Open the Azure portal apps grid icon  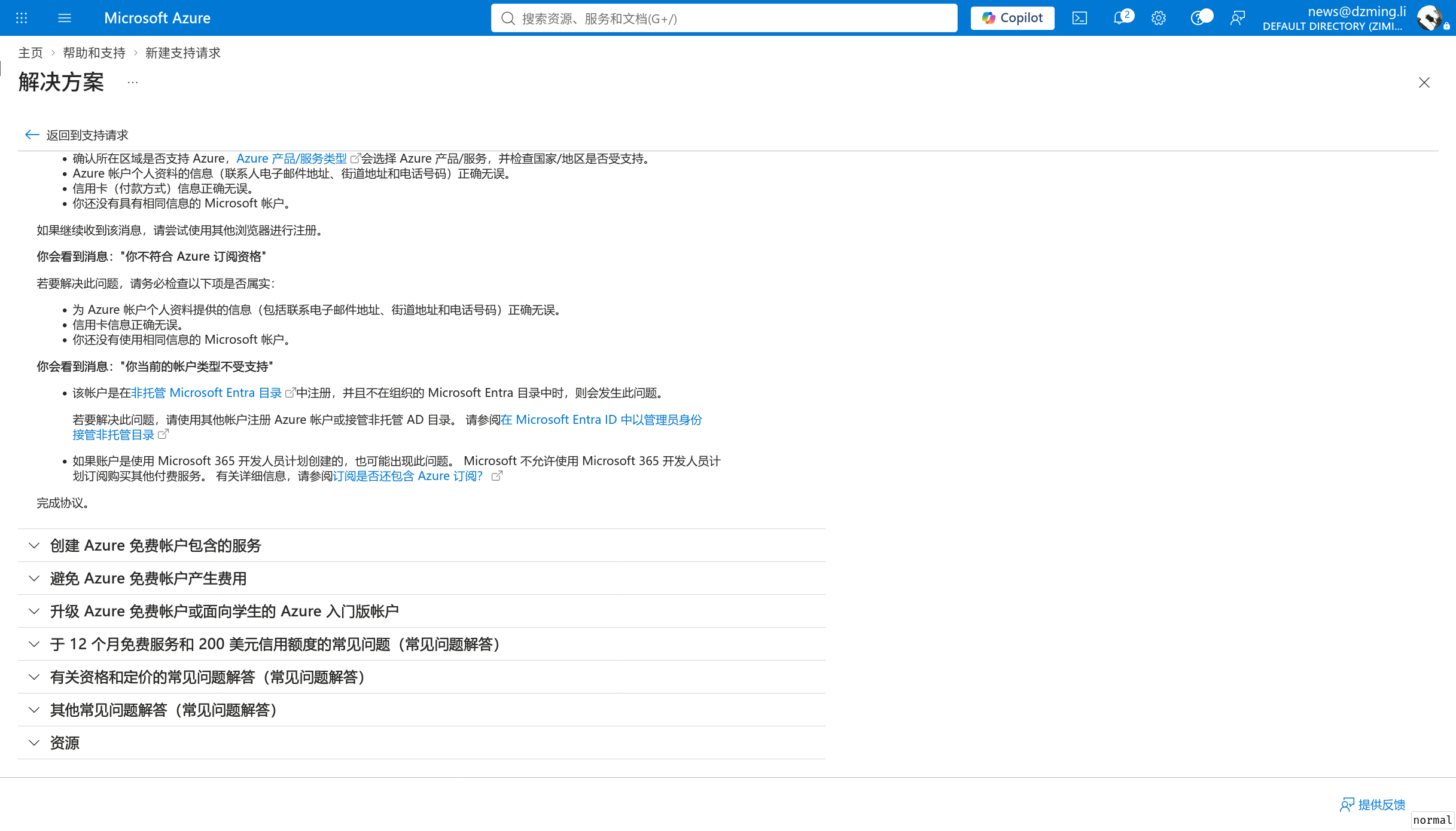[x=22, y=18]
